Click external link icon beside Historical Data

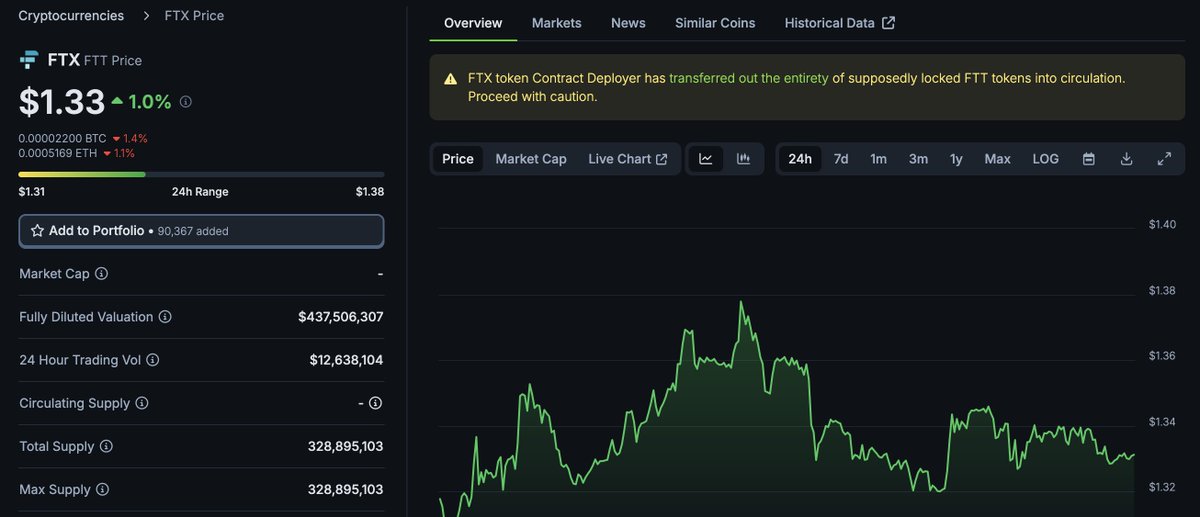click(x=888, y=23)
